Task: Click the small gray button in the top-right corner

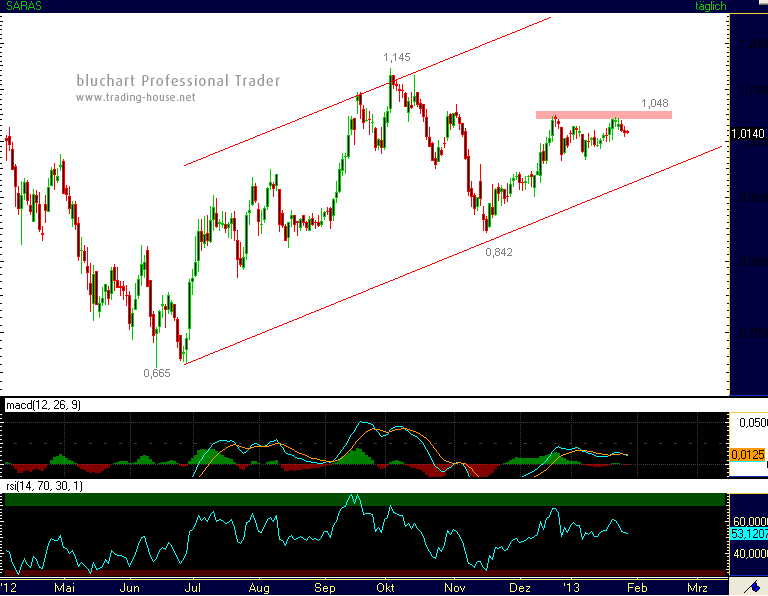Action: [762, 2]
